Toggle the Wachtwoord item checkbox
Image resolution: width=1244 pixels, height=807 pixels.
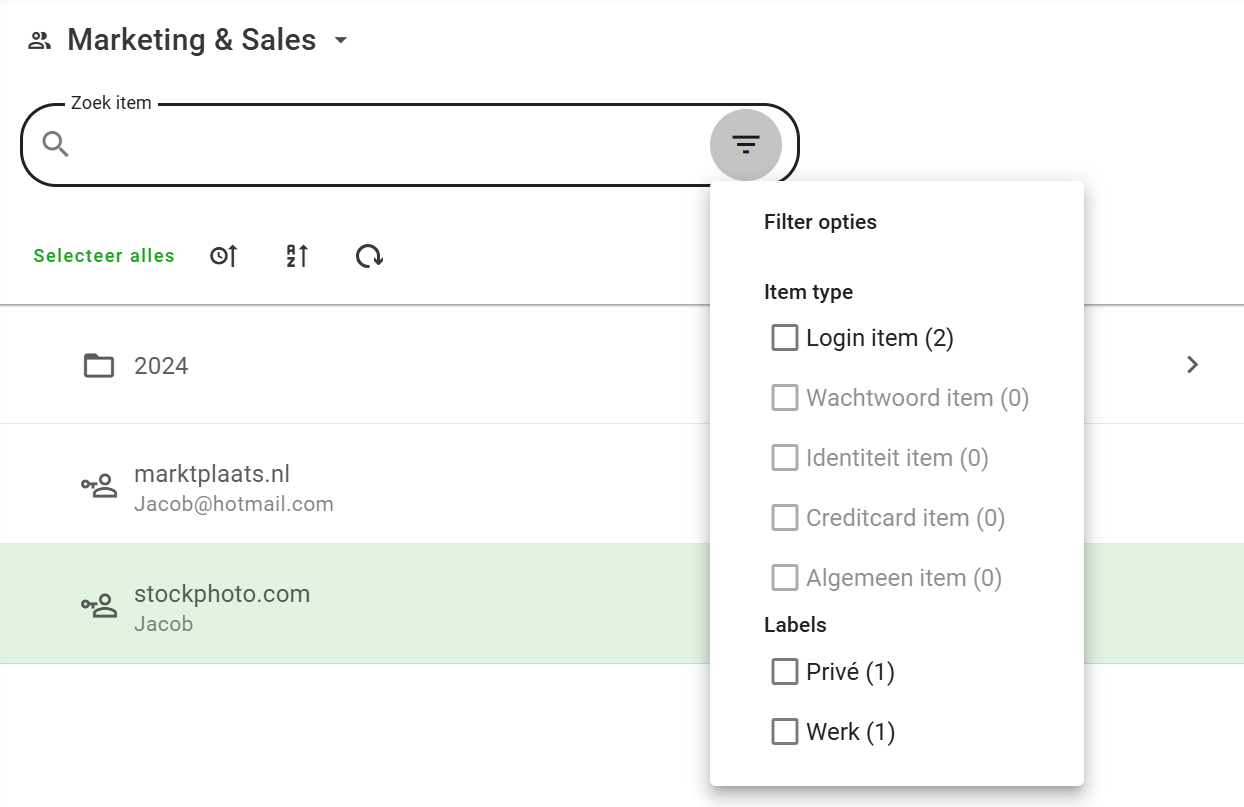tap(785, 398)
